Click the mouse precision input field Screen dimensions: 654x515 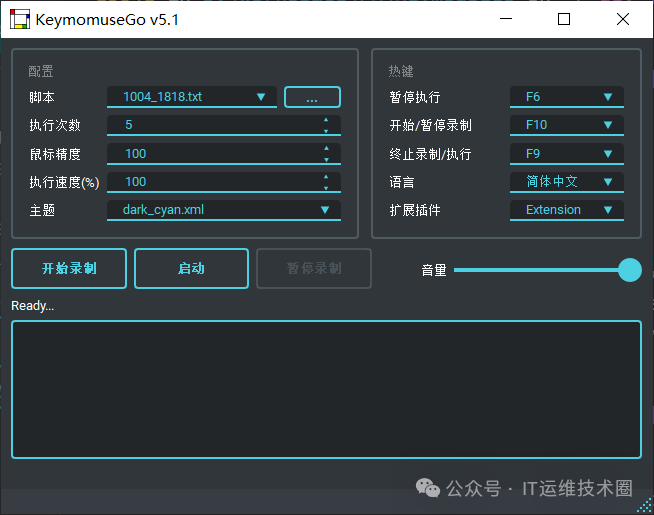tap(224, 153)
